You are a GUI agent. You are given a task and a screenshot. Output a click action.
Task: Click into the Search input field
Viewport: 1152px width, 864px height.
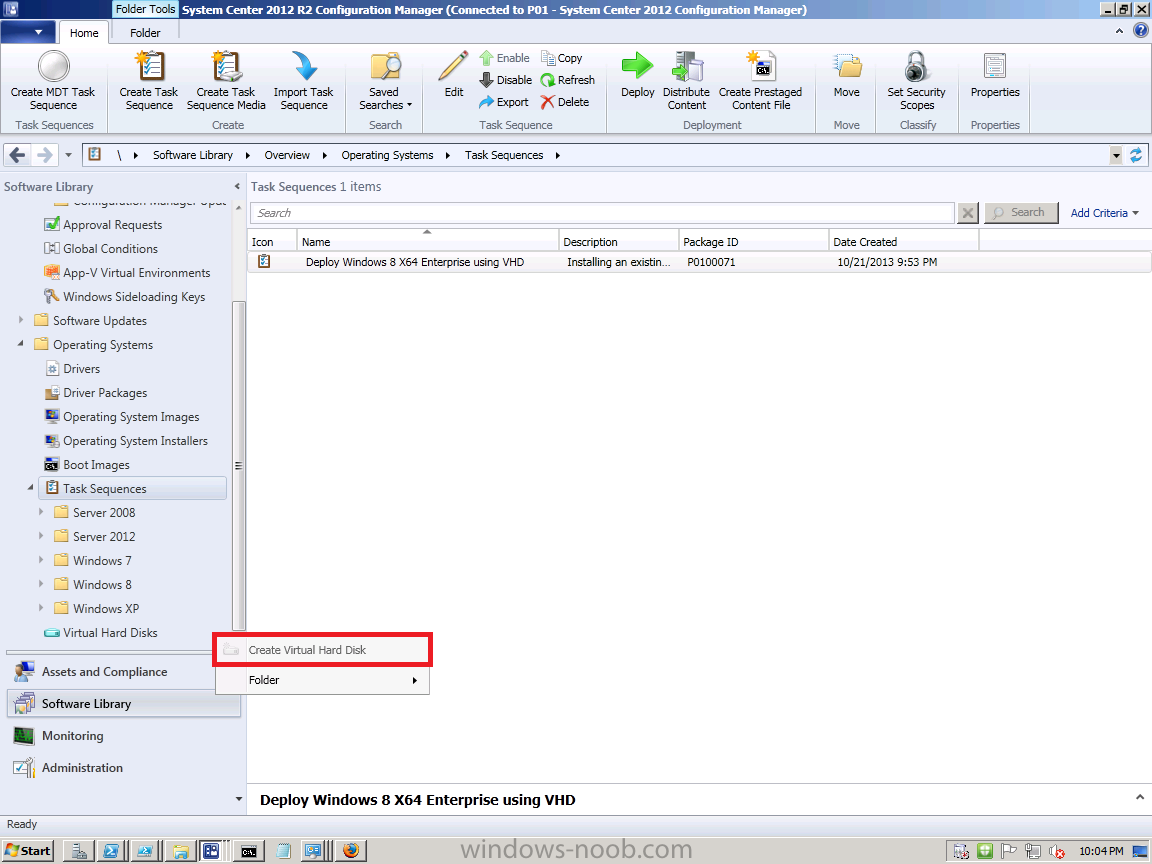point(602,213)
